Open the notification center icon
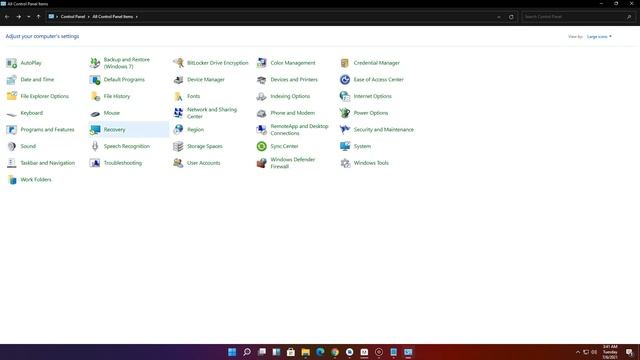The width and height of the screenshot is (640, 360). pyautogui.click(x=629, y=352)
